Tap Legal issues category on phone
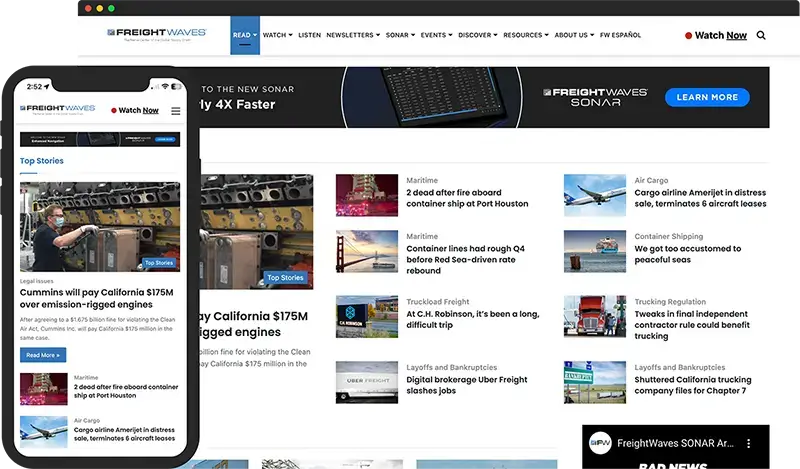The width and height of the screenshot is (800, 469). tap(36, 281)
